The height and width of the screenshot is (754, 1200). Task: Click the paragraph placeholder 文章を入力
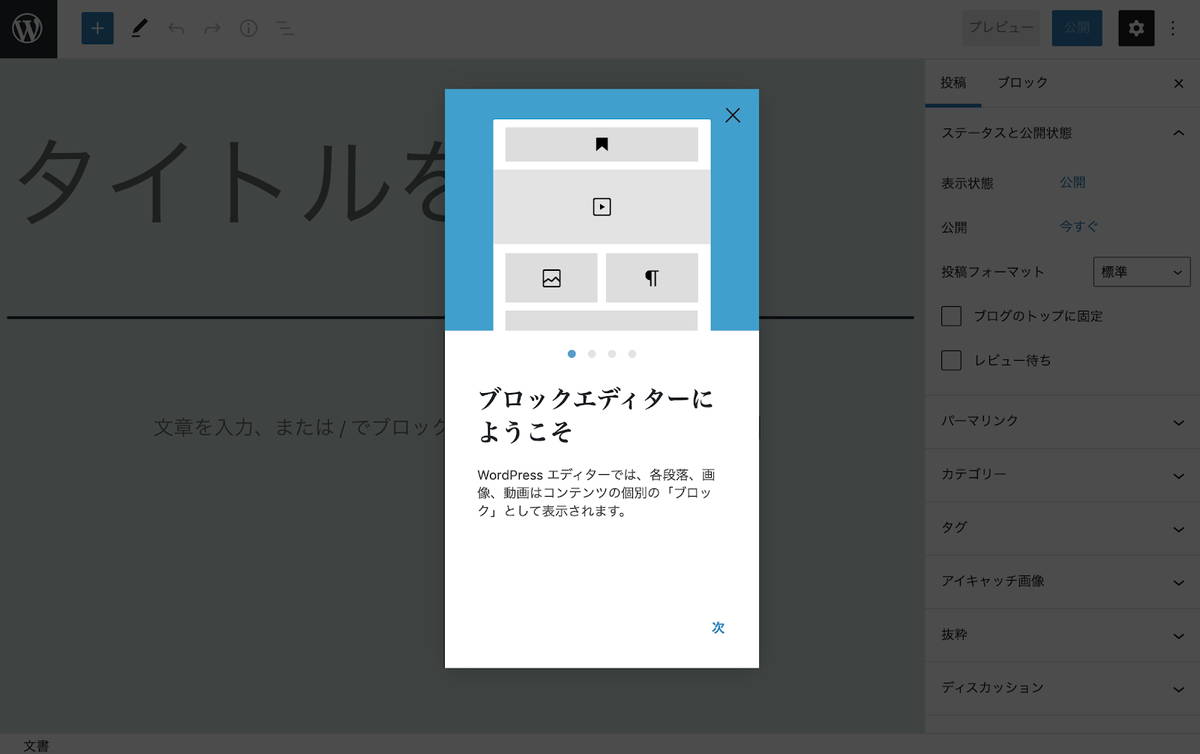300,428
